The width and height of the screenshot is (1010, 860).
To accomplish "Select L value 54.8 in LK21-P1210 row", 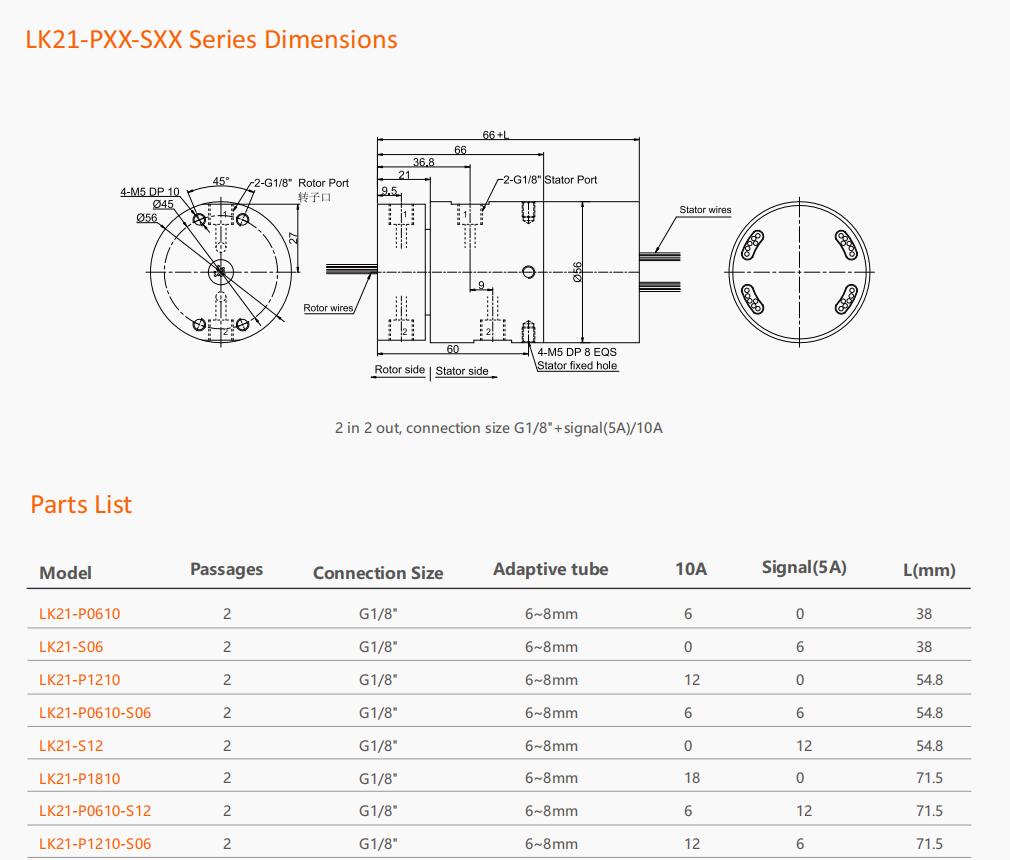I will click(x=929, y=680).
